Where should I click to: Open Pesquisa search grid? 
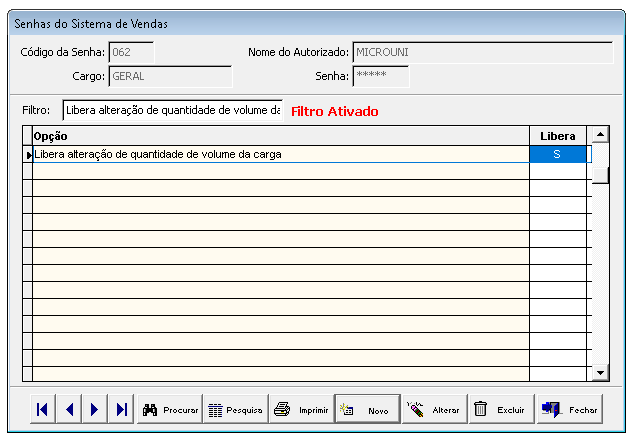tap(235, 409)
